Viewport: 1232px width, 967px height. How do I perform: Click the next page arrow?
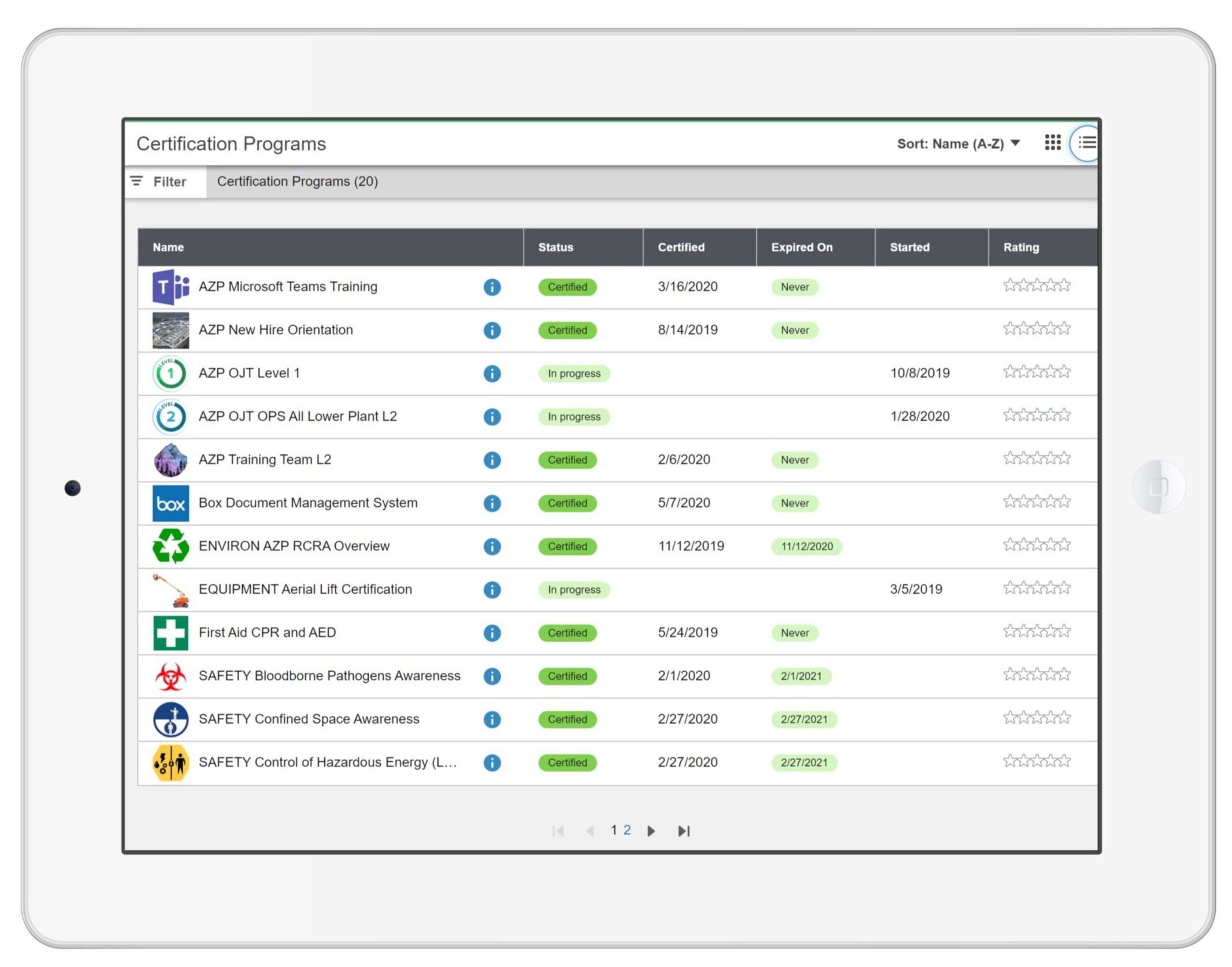[x=651, y=831]
